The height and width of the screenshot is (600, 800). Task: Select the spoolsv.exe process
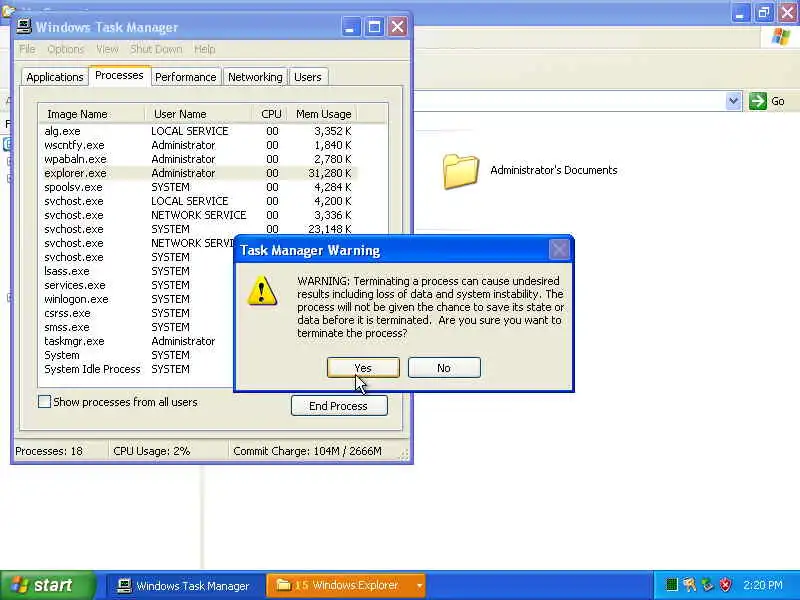tap(198, 187)
